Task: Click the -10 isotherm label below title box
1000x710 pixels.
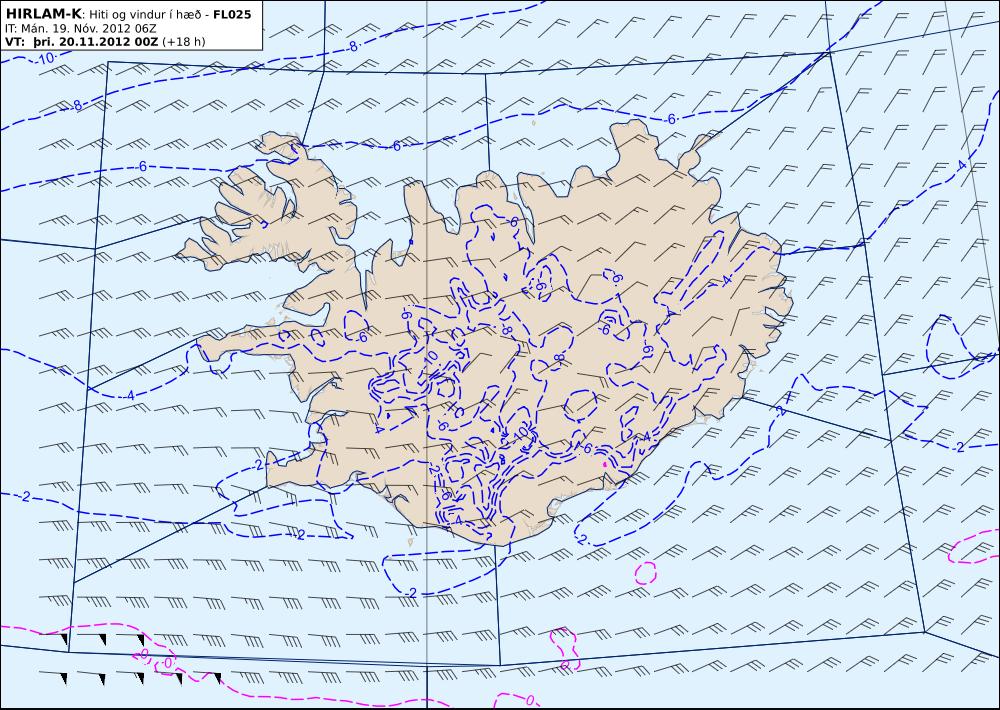Action: click(43, 59)
